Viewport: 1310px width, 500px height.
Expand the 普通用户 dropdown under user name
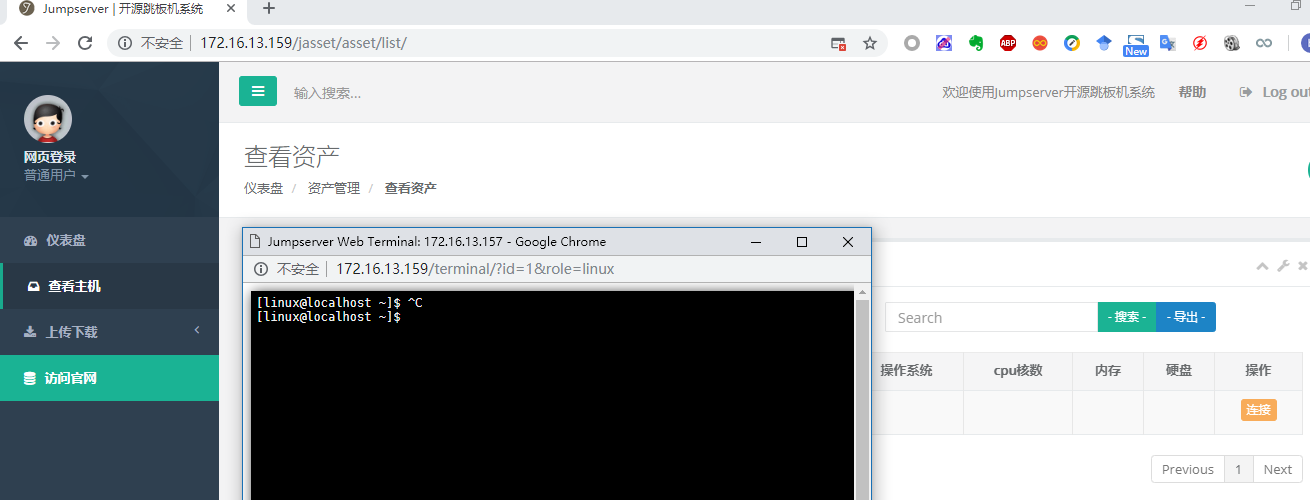point(57,175)
